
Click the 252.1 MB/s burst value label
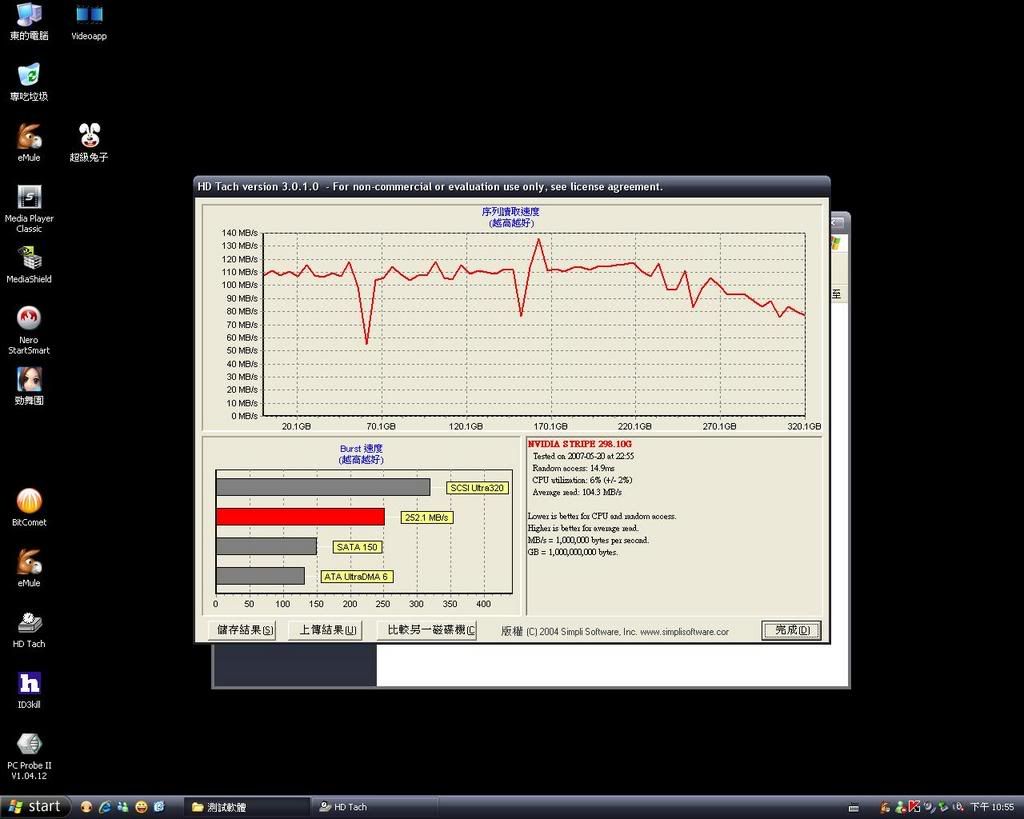(x=426, y=517)
